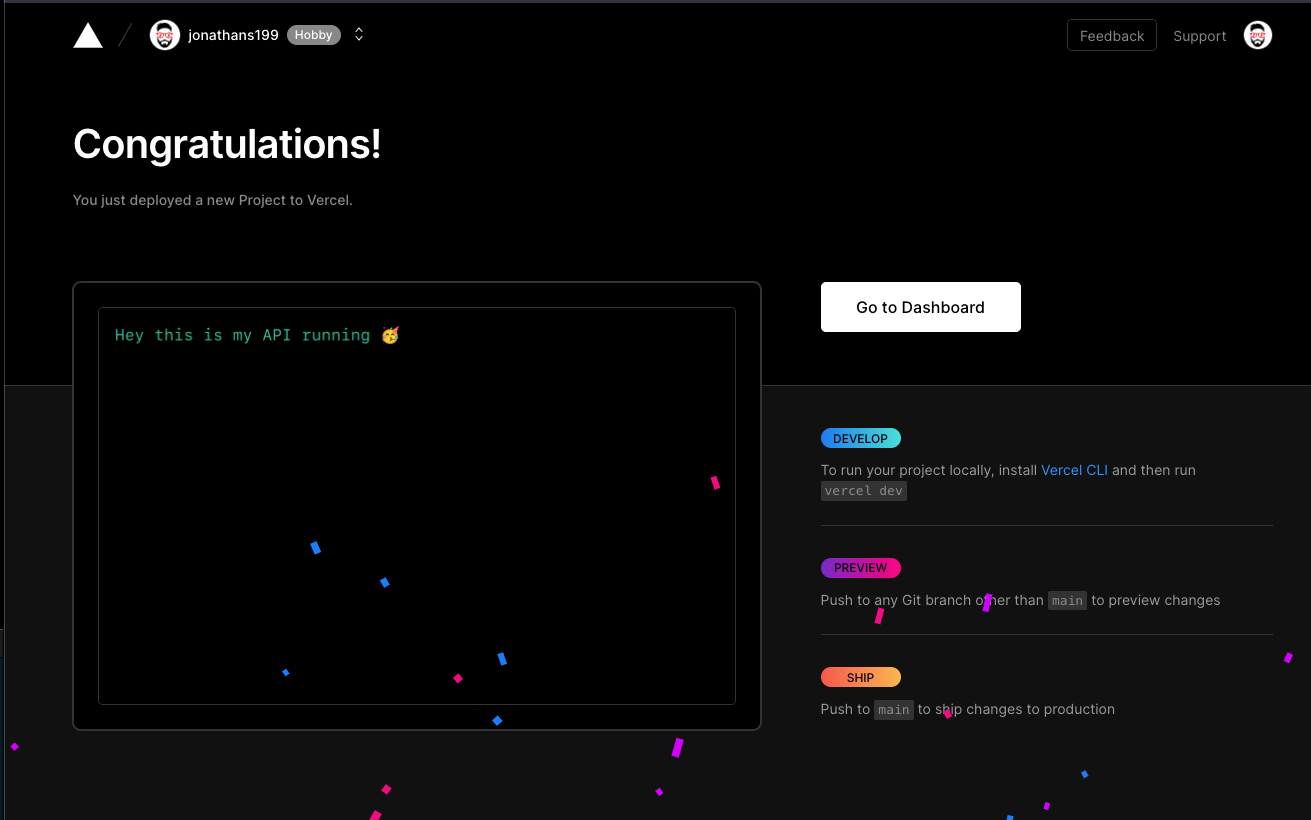
Task: Click the jonathans199 account name
Action: (233, 35)
